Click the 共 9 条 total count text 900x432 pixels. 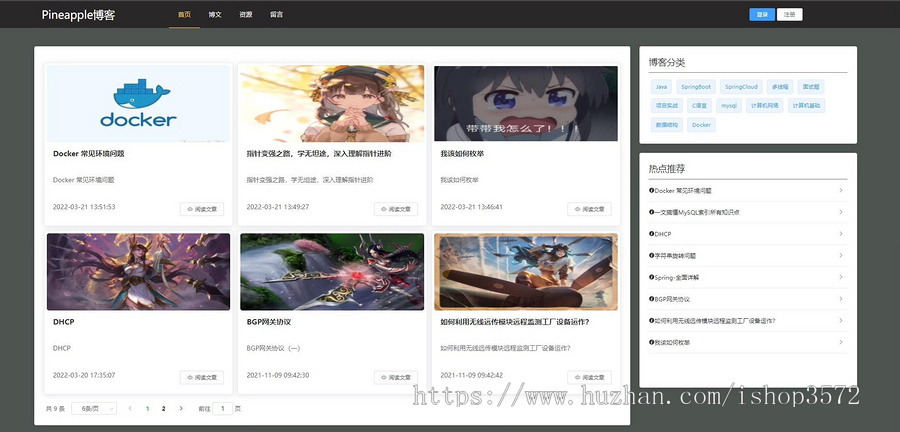pyautogui.click(x=55, y=409)
